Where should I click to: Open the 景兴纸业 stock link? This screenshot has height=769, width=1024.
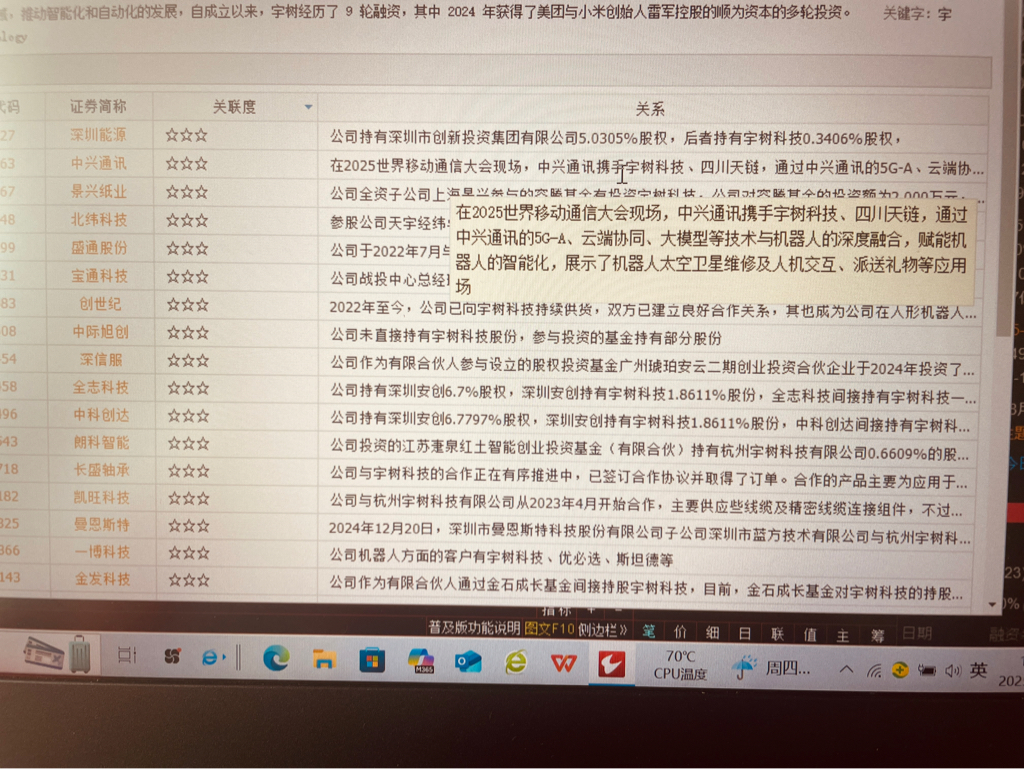pyautogui.click(x=99, y=191)
